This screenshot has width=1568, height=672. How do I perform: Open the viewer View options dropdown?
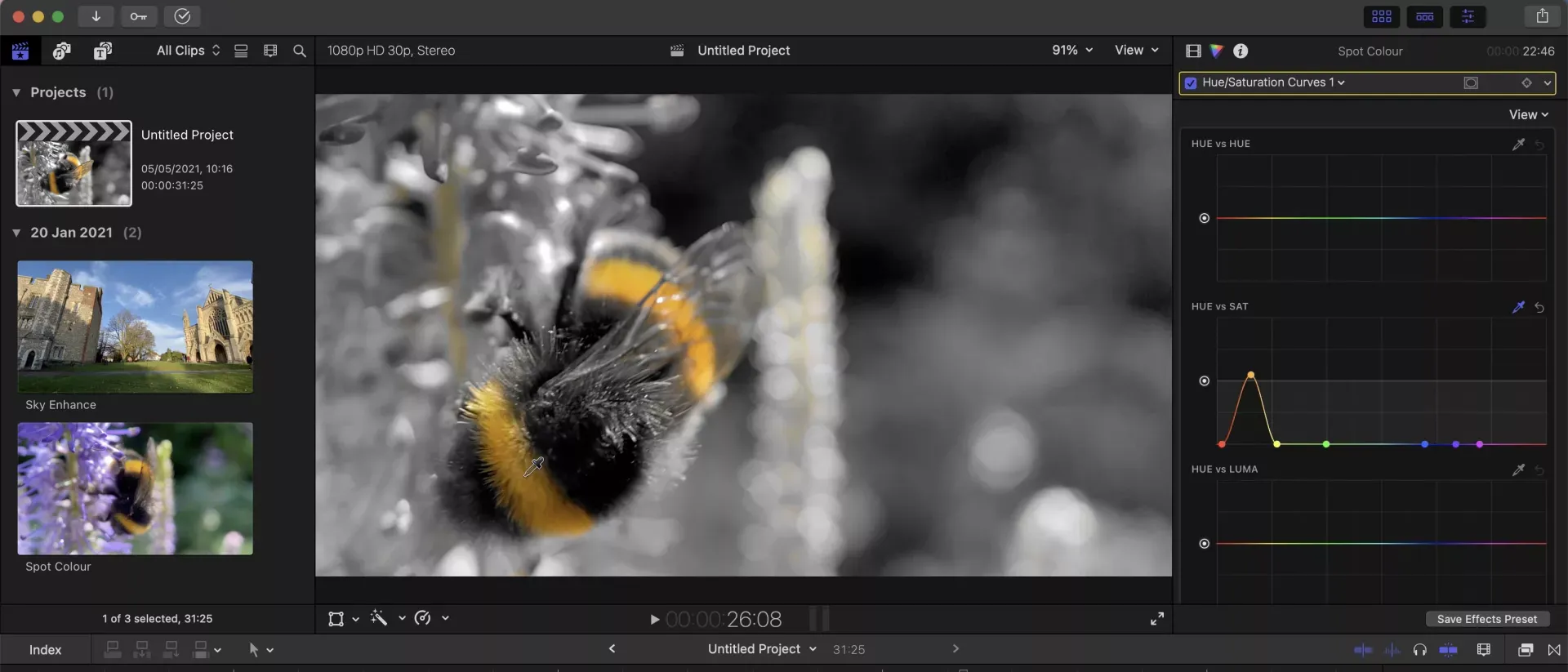click(x=1137, y=50)
